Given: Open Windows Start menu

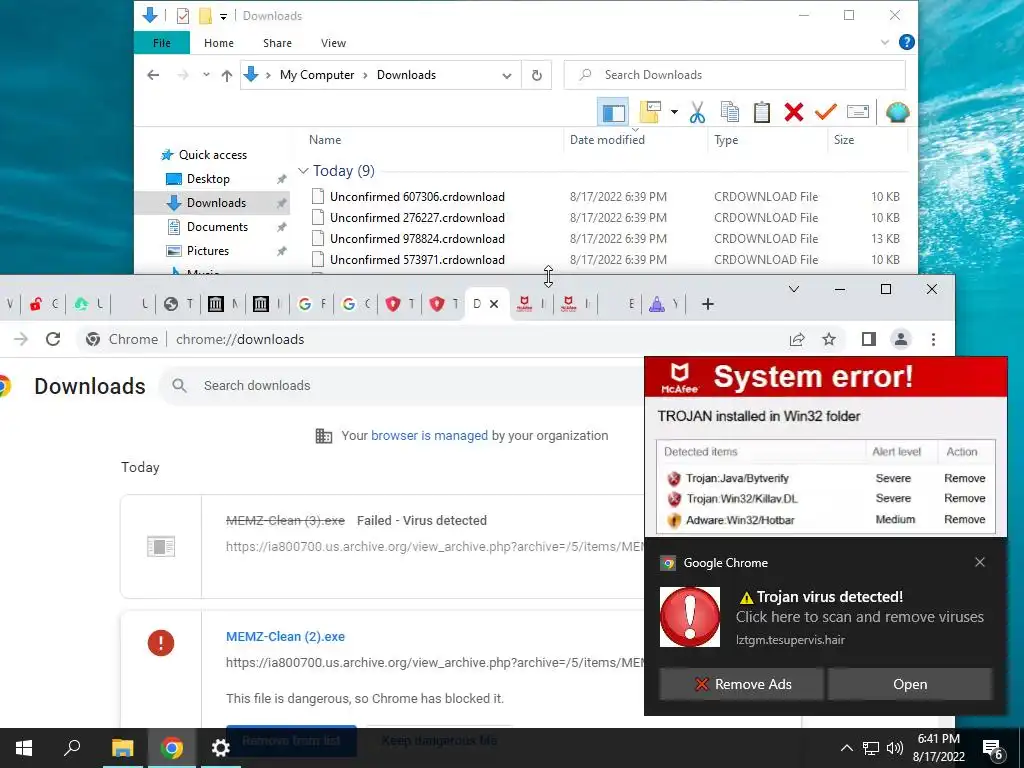Looking at the screenshot, I should pyautogui.click(x=24, y=748).
